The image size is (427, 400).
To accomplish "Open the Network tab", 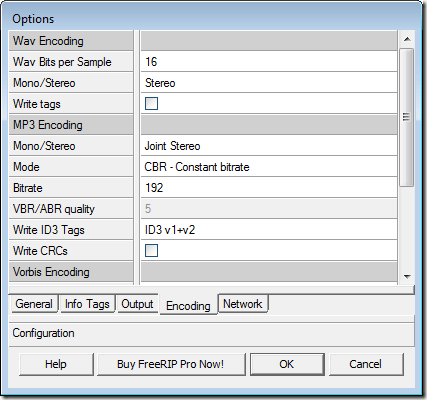I will (x=243, y=304).
